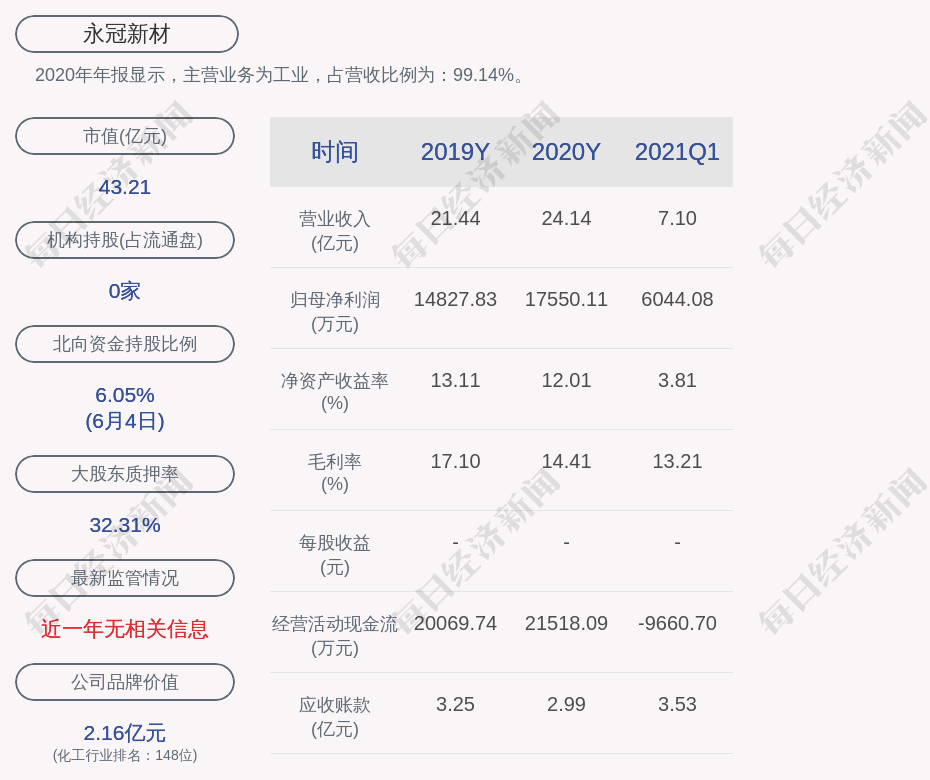Select the 2020Y column header
930x780 pixels.
(x=566, y=152)
